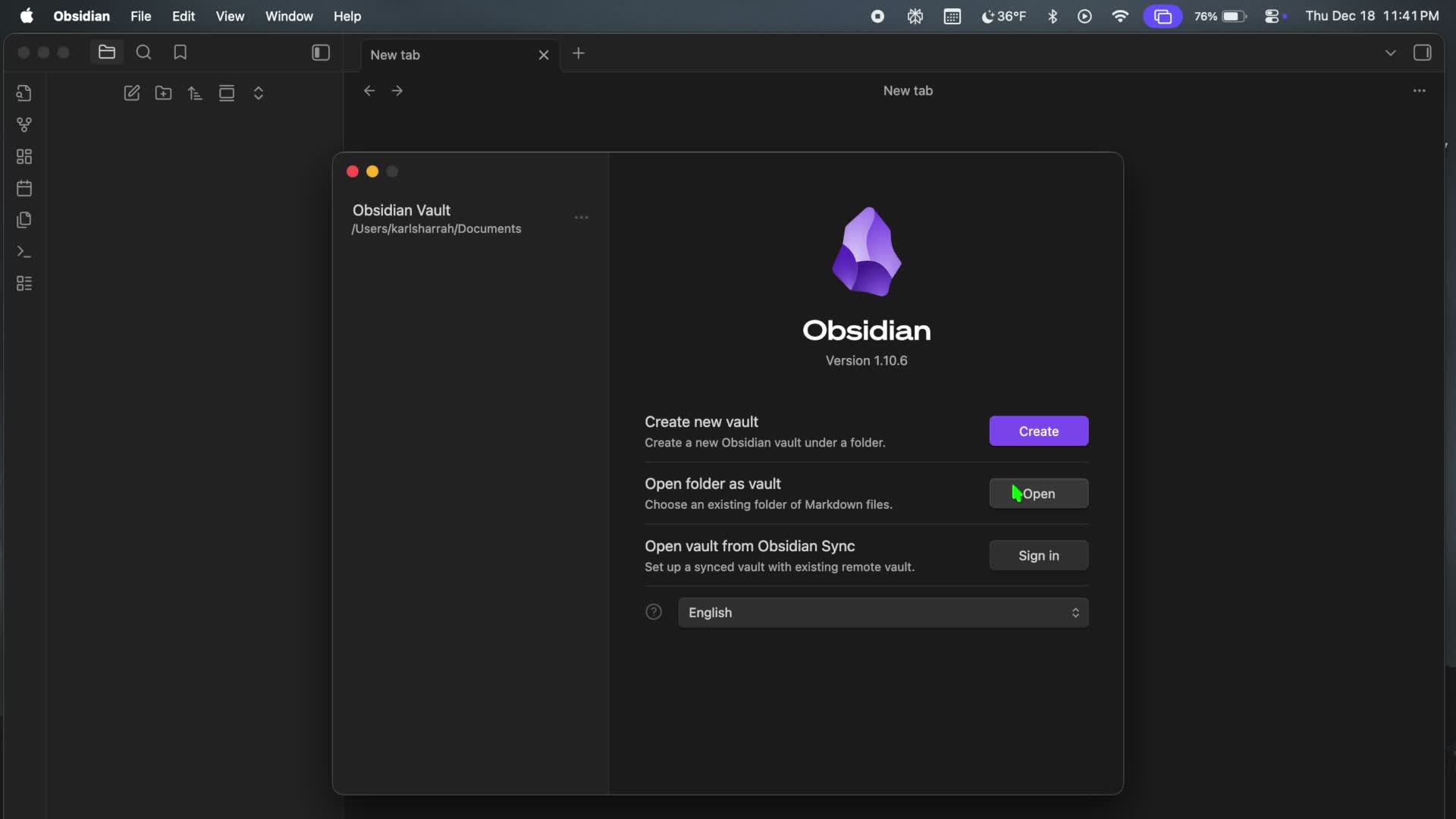The image size is (1456, 819).
Task: Open Obsidian Vault options dots
Action: point(582,218)
